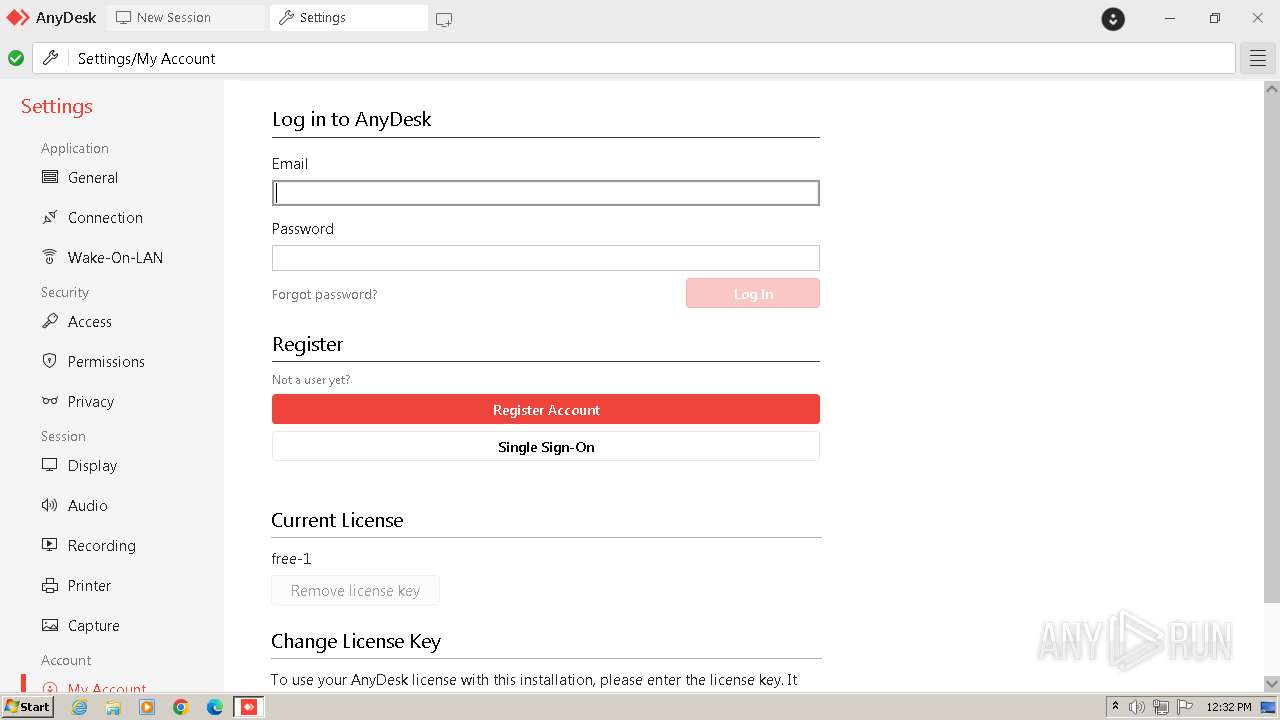This screenshot has height=720, width=1280.
Task: Click the volume icon in system tray
Action: tap(1137, 707)
